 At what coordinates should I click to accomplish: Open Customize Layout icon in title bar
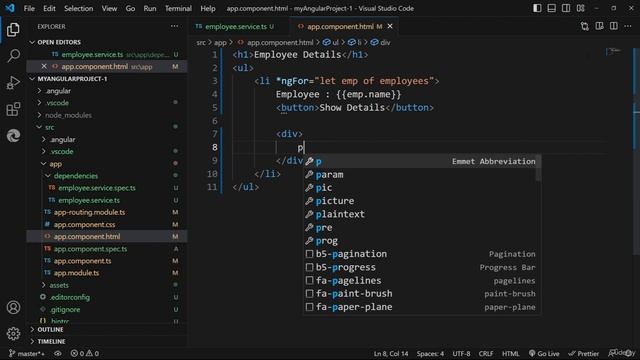580,8
